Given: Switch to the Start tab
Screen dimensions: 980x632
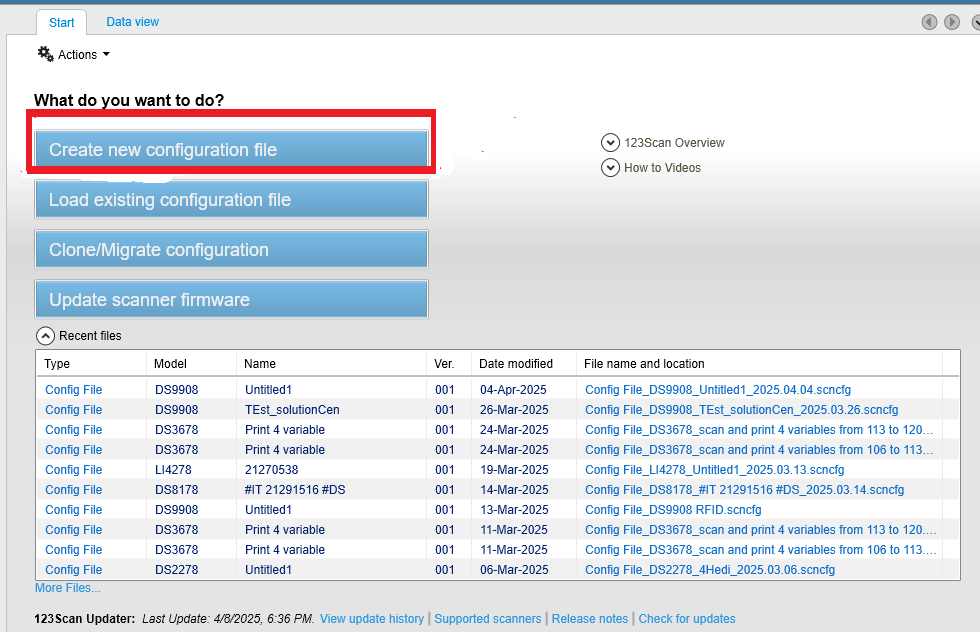Looking at the screenshot, I should [x=61, y=23].
